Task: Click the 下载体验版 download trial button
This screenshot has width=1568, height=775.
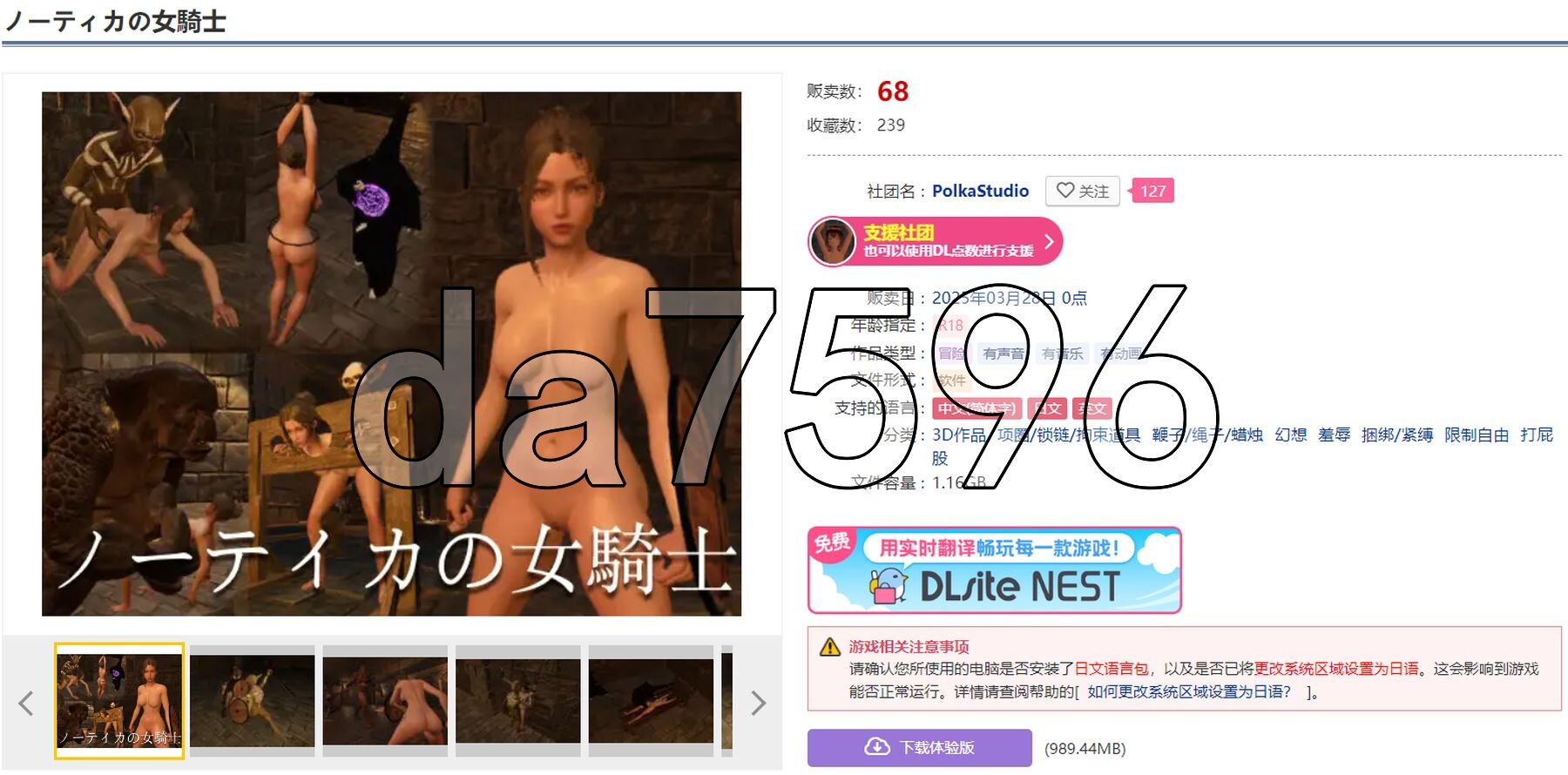Action: coord(920,747)
